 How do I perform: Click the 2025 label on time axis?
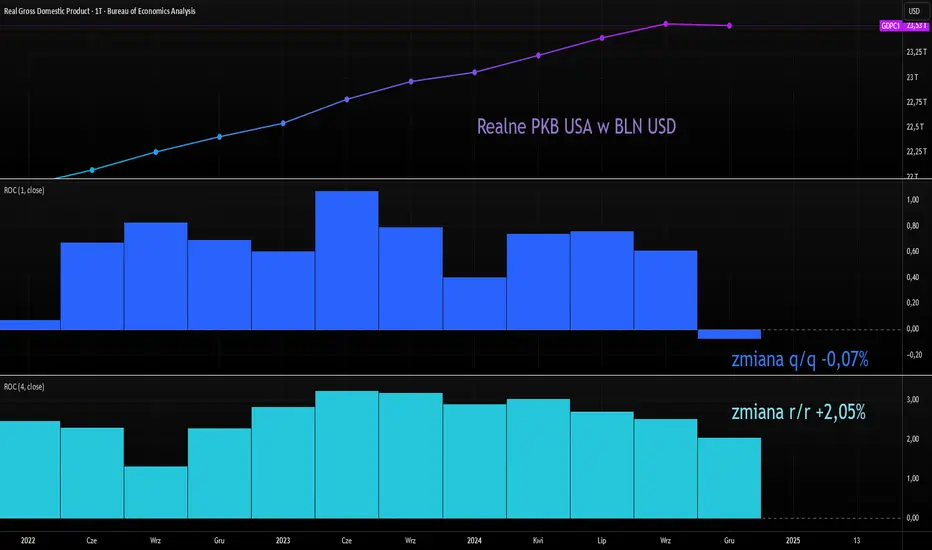(x=793, y=540)
